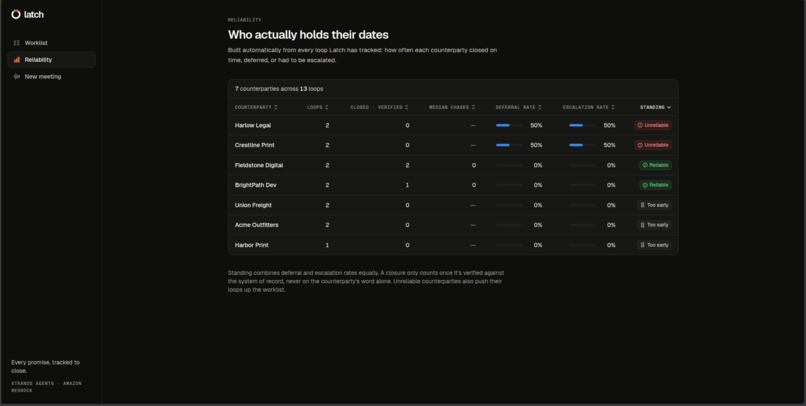Screen dimensions: 806x406
Task: Click BrightPath Dev's closed verified count 1
Action: pyautogui.click(x=407, y=185)
